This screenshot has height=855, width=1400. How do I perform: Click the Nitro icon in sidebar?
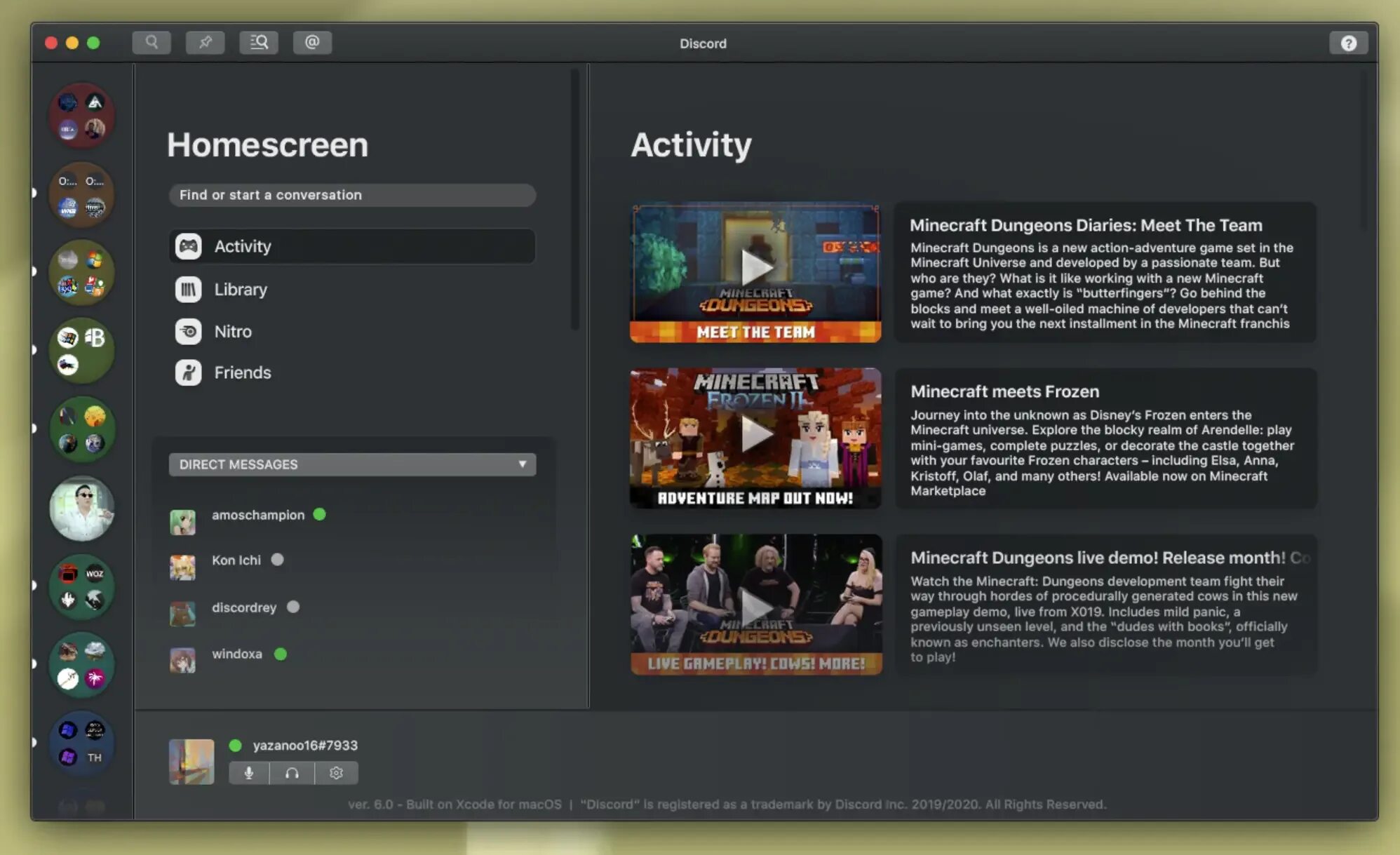(188, 331)
